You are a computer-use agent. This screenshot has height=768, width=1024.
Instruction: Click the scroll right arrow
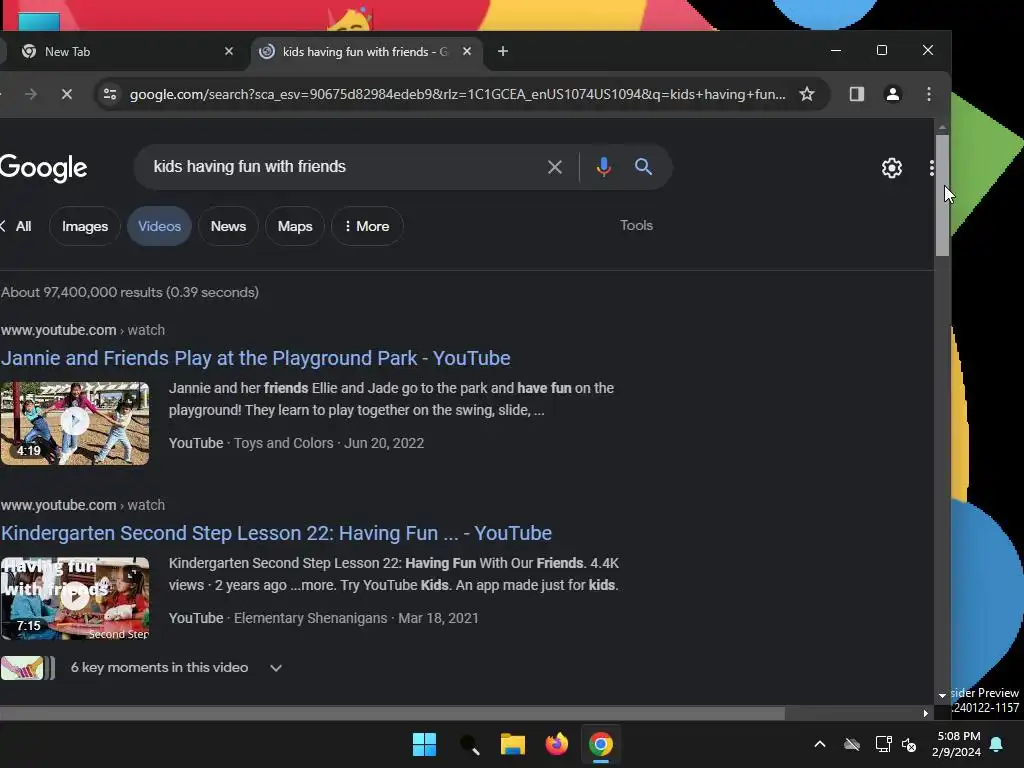[925, 714]
